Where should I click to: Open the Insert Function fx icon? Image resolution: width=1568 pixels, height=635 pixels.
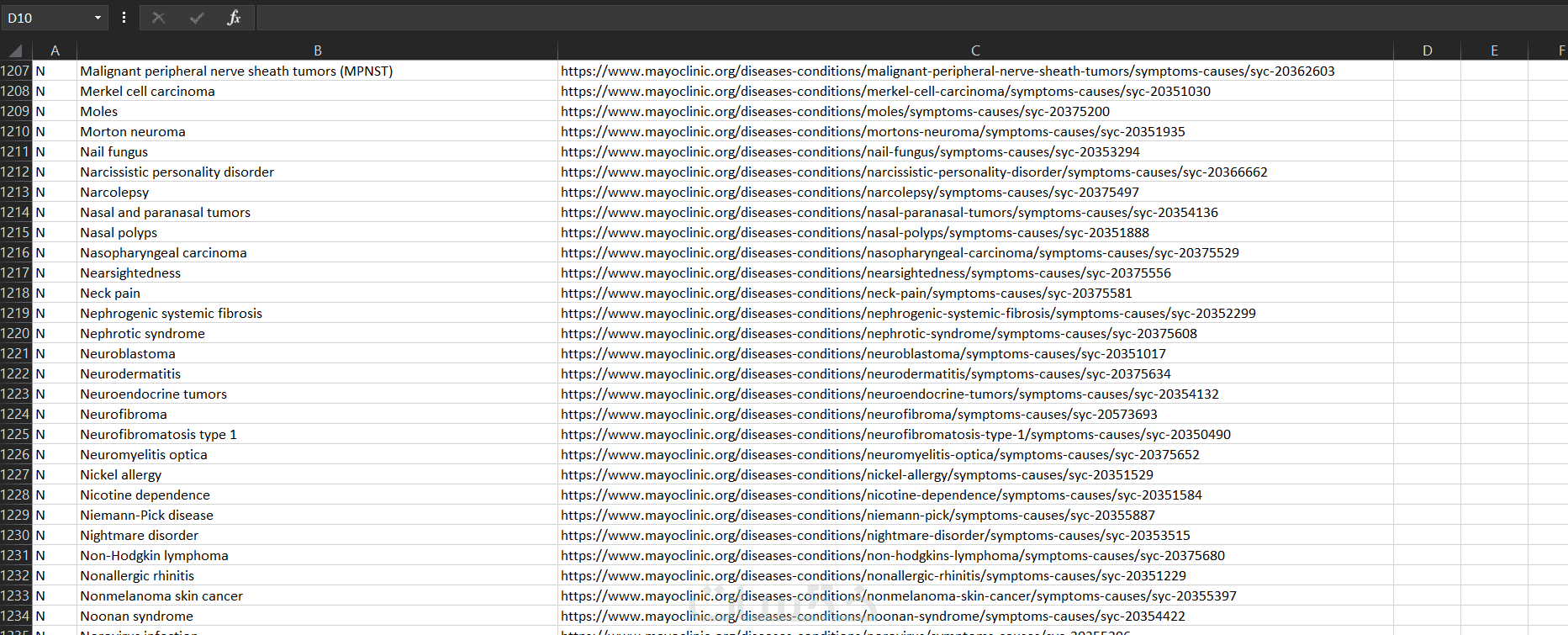(x=234, y=18)
